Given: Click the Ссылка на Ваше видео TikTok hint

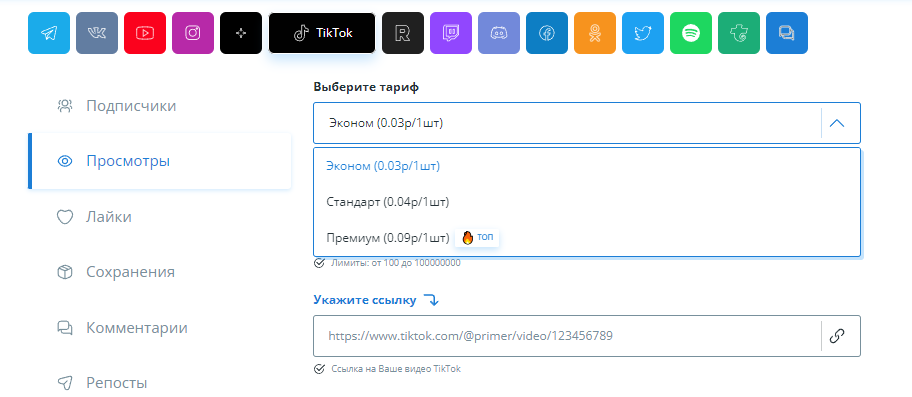Looking at the screenshot, I should tap(396, 369).
